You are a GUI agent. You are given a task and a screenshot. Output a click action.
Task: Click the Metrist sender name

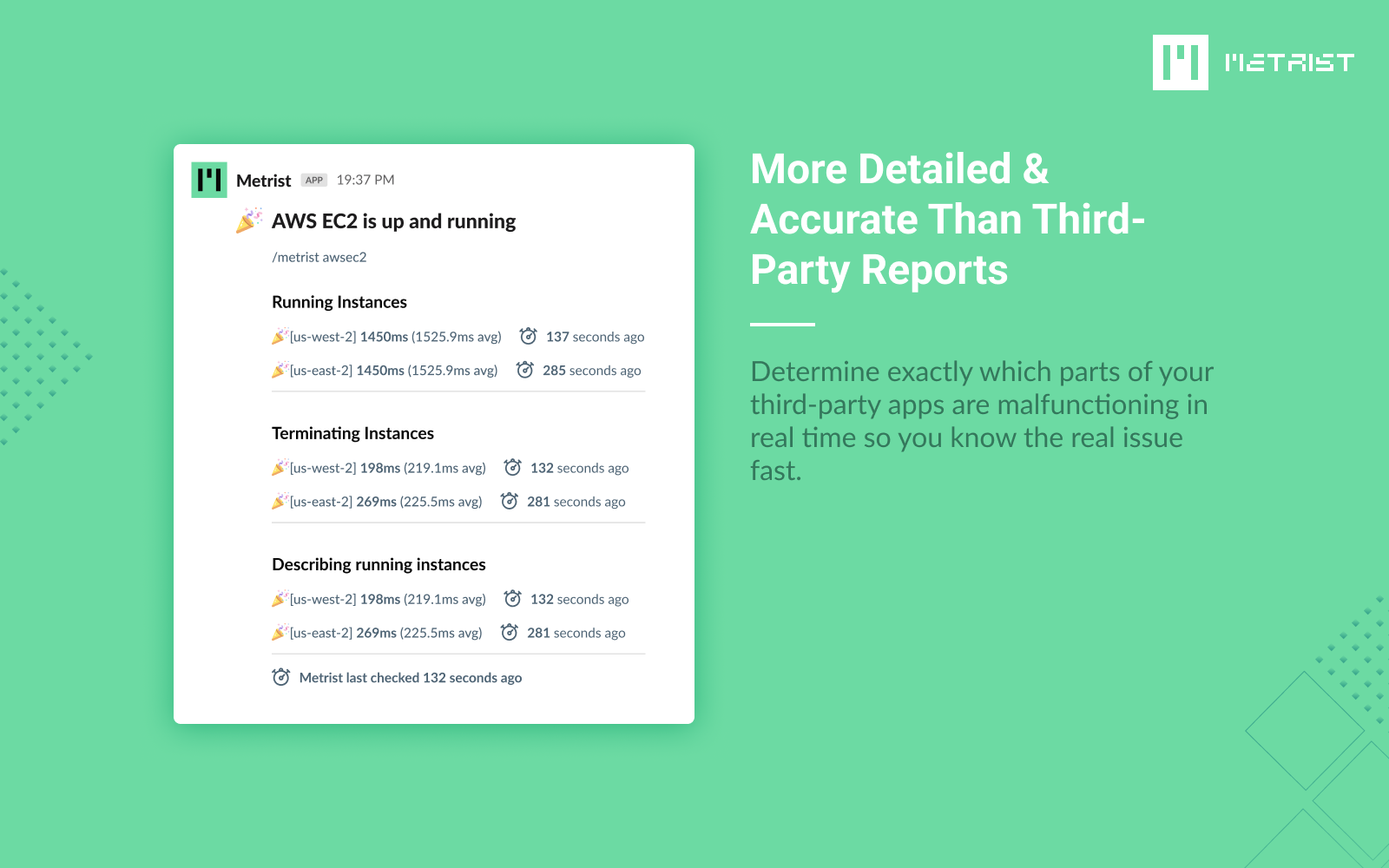264,181
